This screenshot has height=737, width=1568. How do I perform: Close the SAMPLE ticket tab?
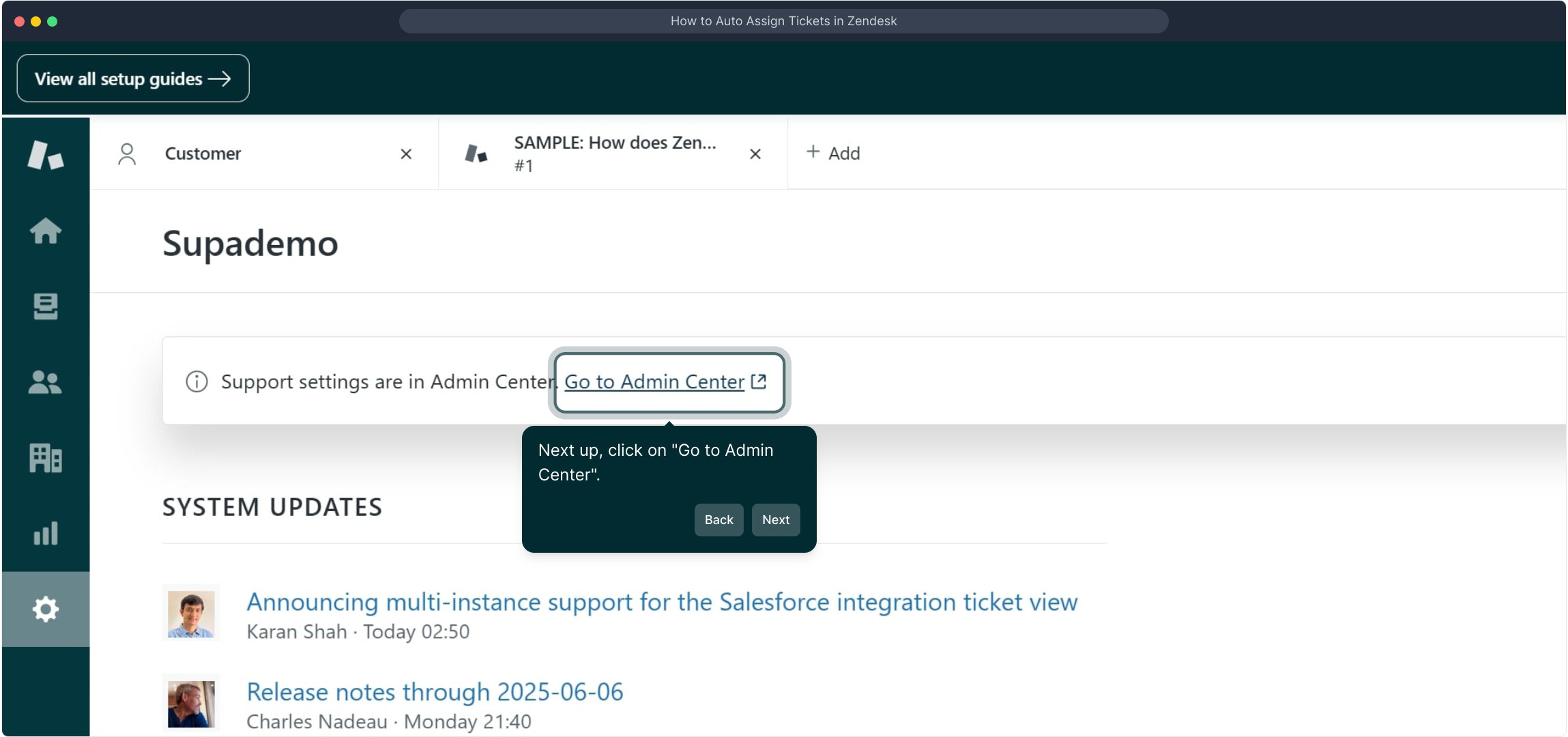coord(755,154)
